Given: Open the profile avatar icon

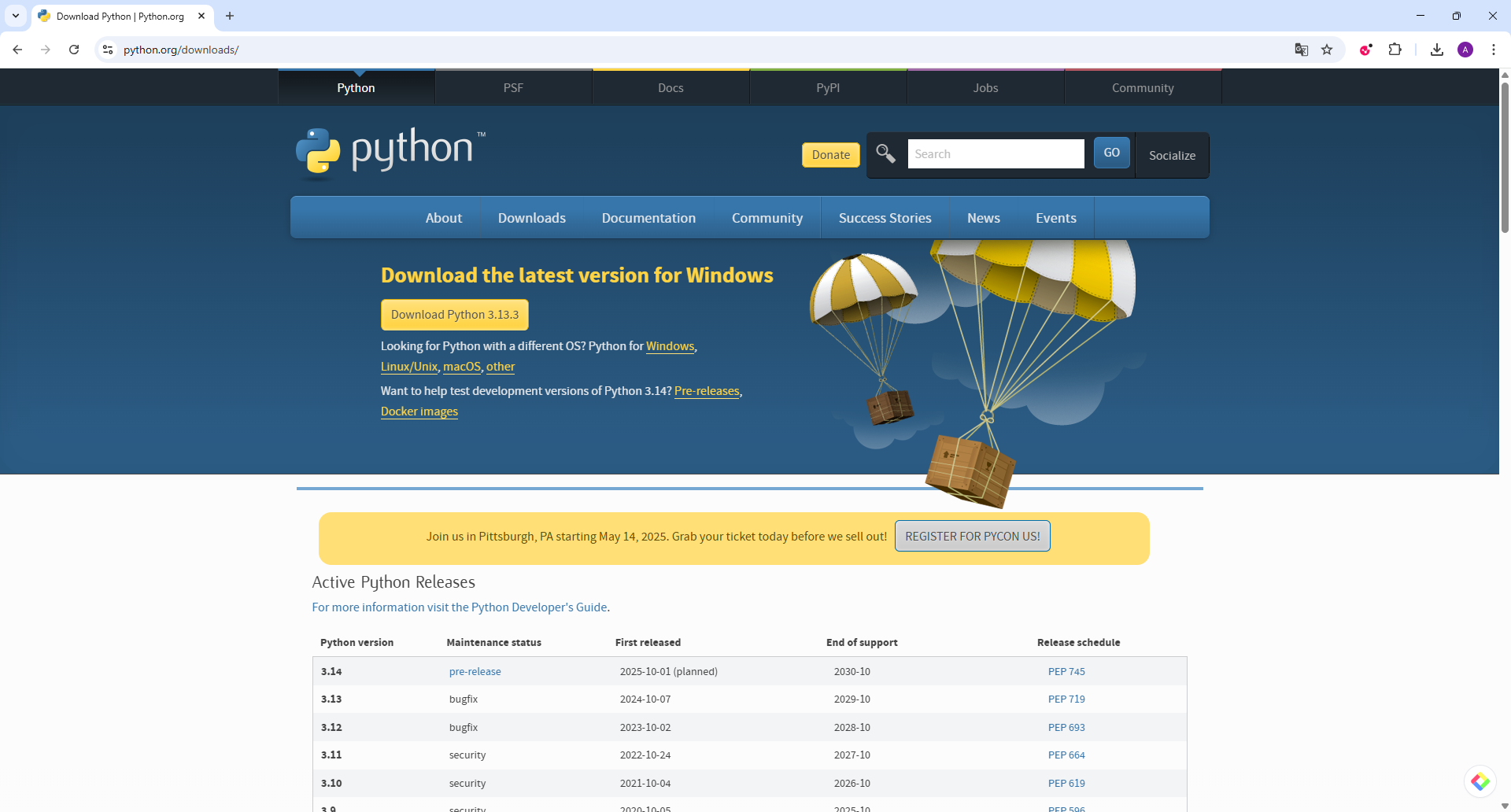Looking at the screenshot, I should pyautogui.click(x=1465, y=50).
